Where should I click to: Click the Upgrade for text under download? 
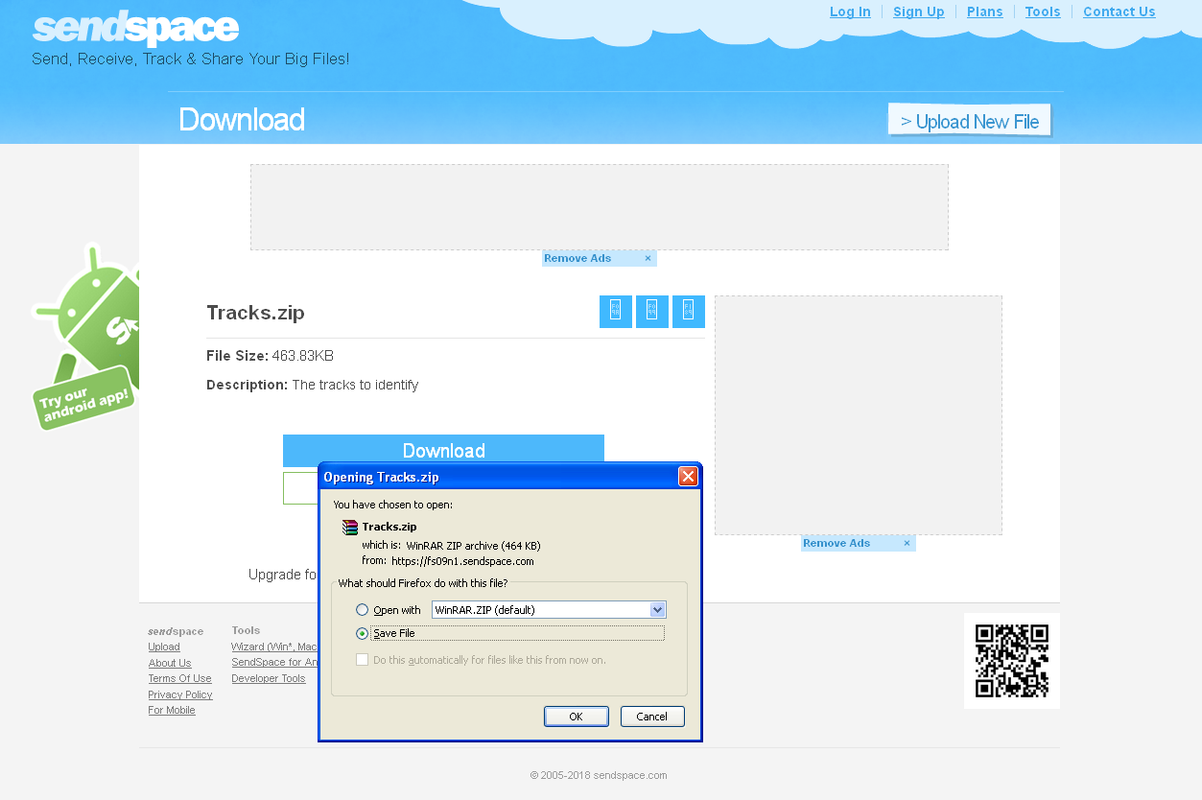[283, 575]
